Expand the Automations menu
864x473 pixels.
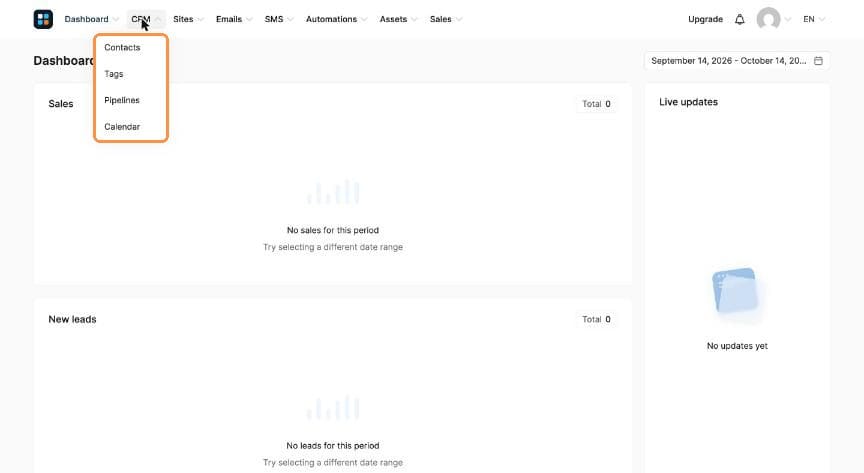point(336,19)
